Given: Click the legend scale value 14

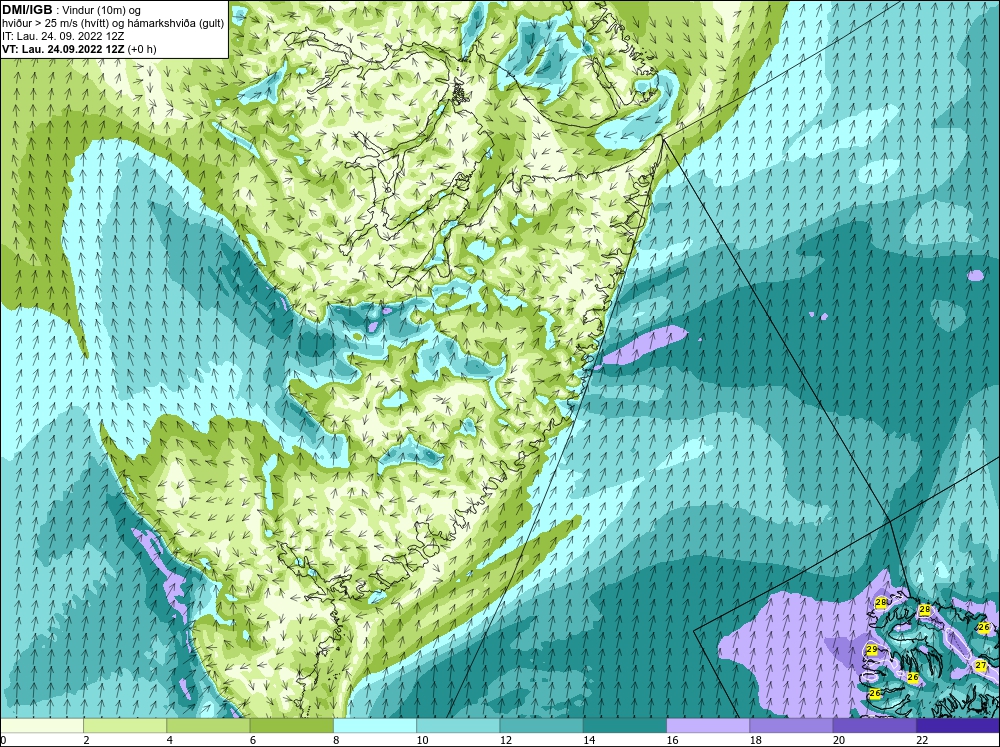Looking at the screenshot, I should [589, 740].
